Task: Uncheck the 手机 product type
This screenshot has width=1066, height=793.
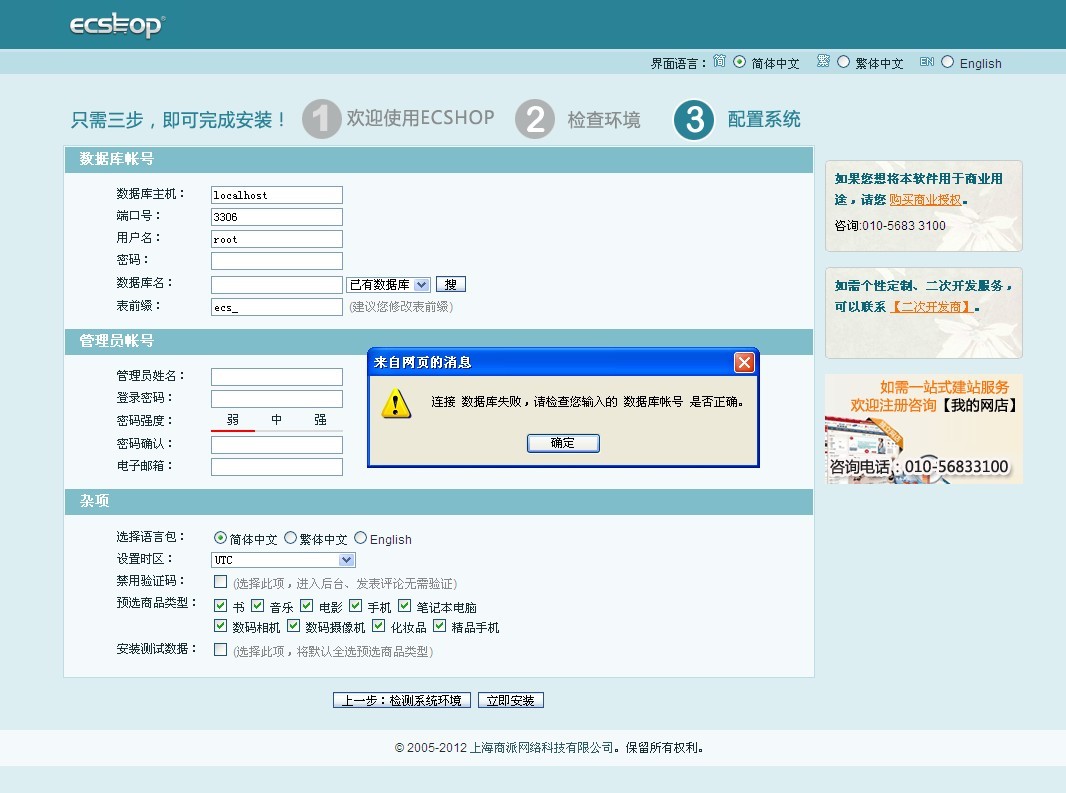Action: pos(356,605)
